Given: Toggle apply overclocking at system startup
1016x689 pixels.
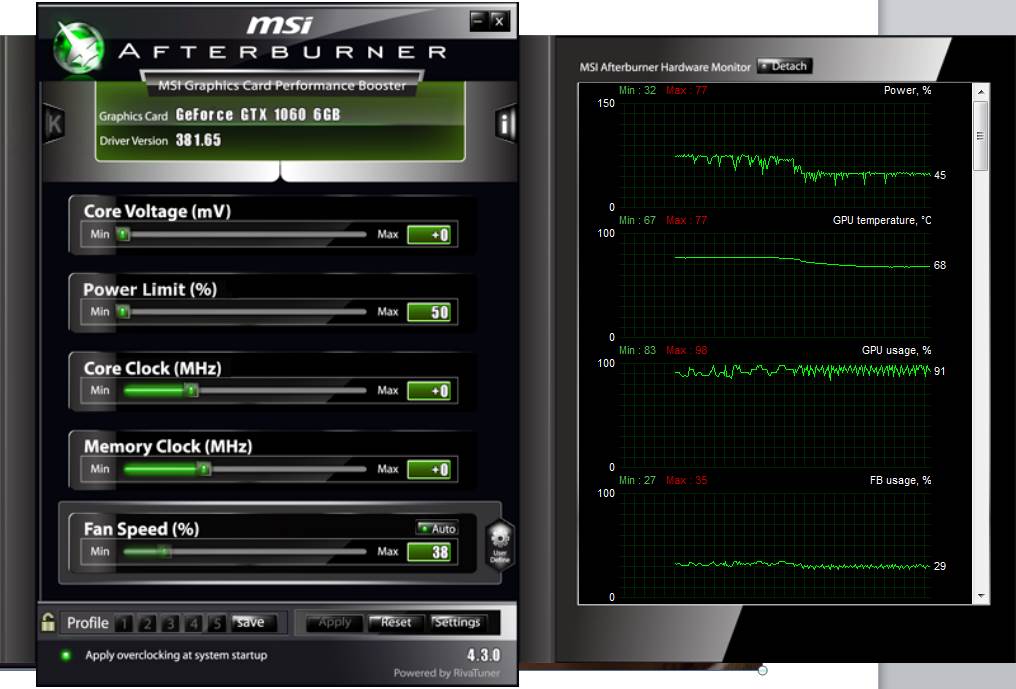Looking at the screenshot, I should coord(66,655).
